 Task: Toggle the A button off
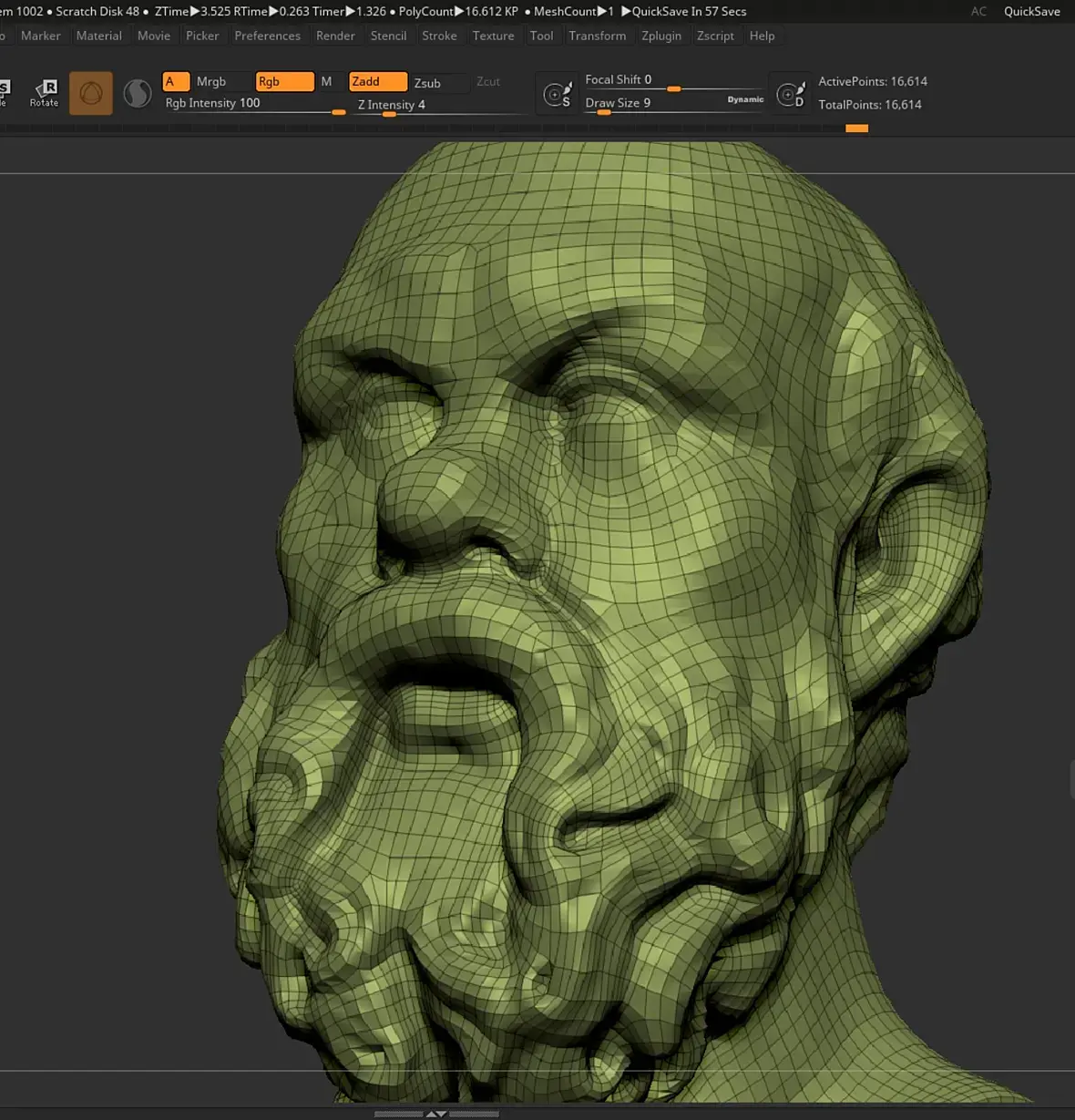click(175, 82)
